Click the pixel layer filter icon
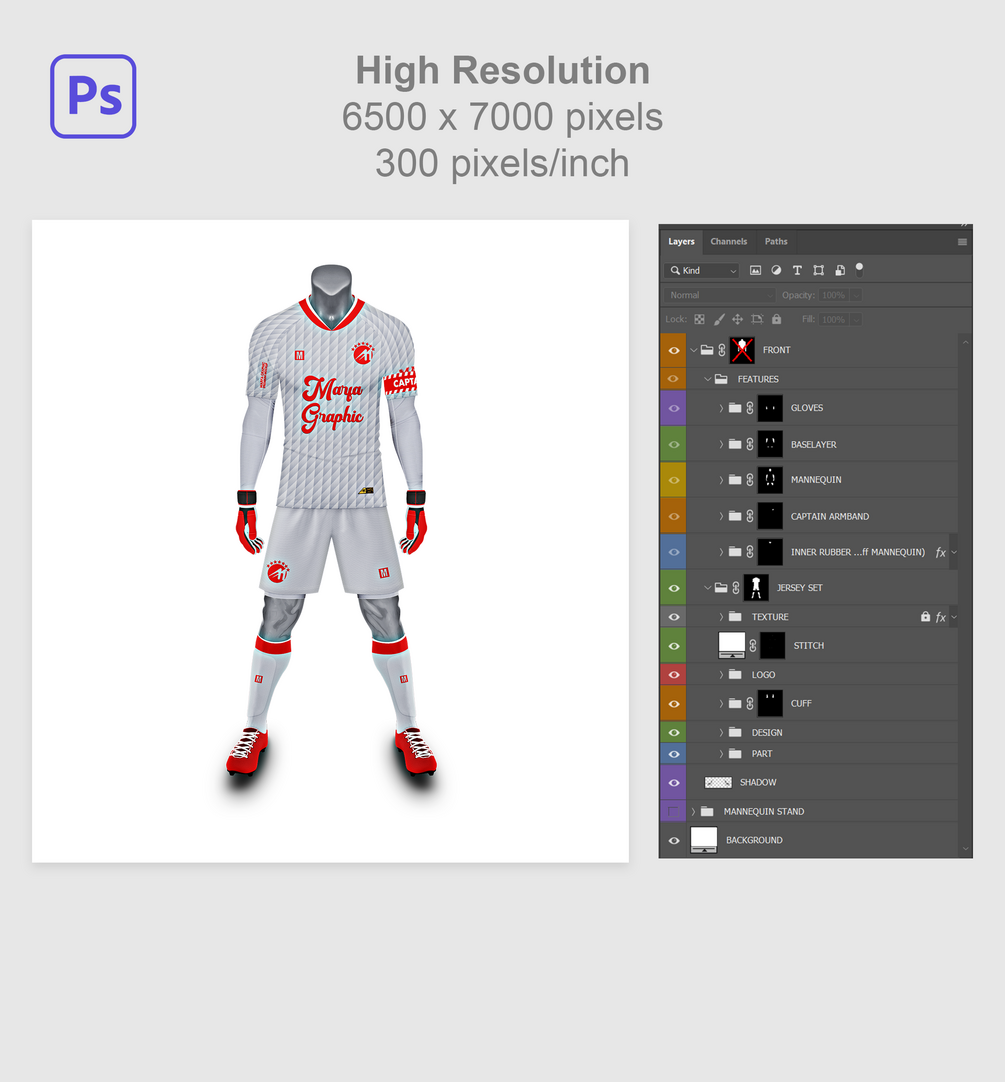 pos(755,270)
